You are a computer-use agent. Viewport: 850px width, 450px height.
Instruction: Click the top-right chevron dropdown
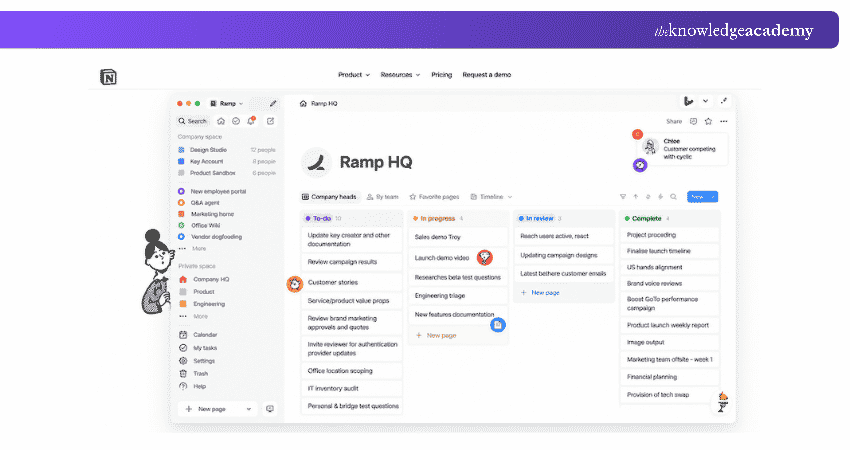point(705,101)
